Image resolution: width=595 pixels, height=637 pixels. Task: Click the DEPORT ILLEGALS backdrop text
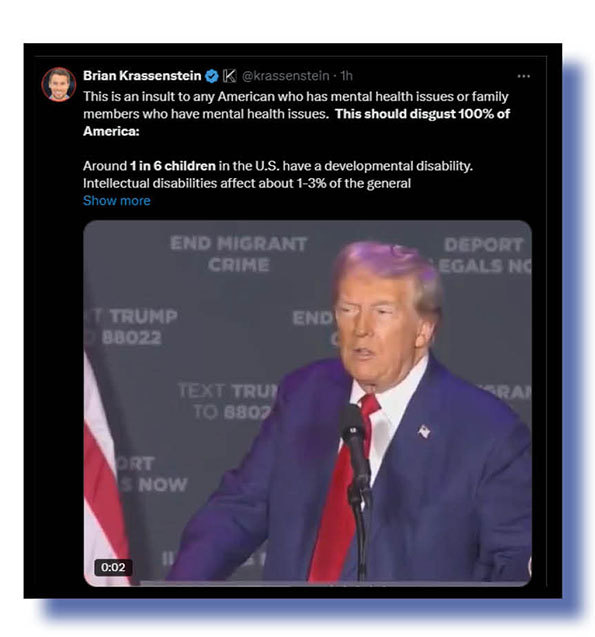(485, 255)
